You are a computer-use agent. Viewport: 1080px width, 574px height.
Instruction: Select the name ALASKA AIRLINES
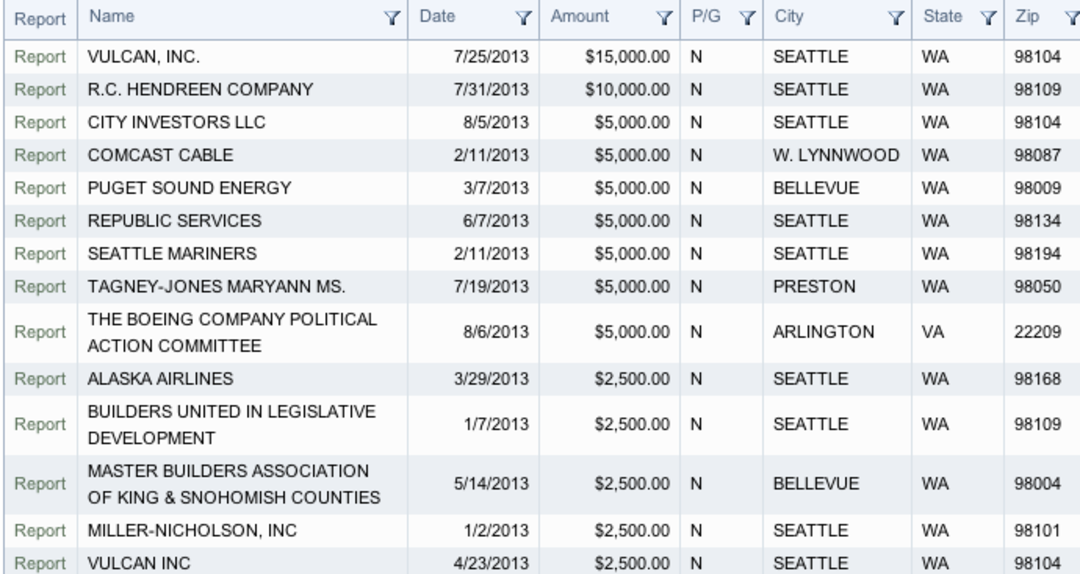(160, 379)
